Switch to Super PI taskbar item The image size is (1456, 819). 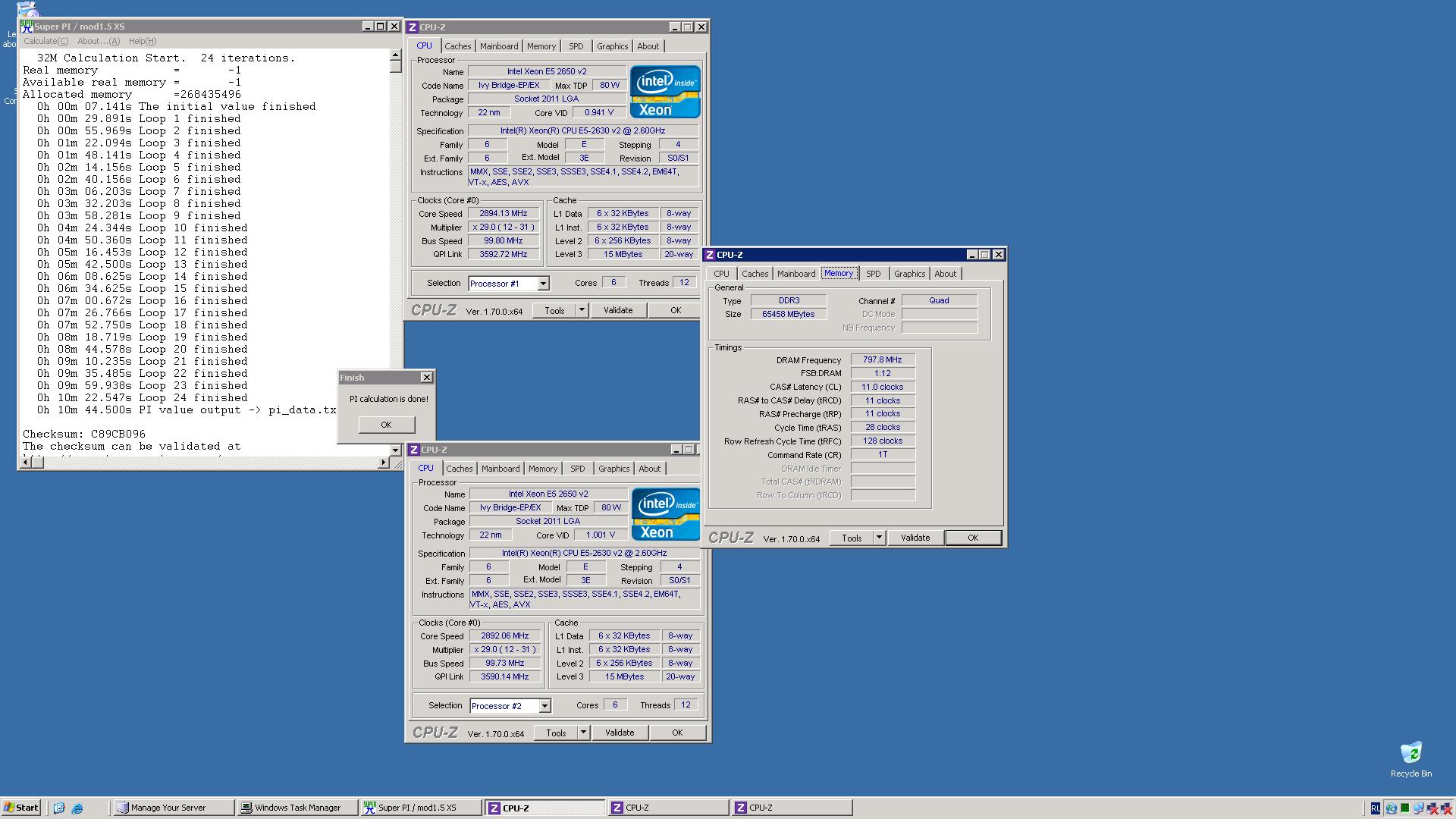[x=420, y=808]
